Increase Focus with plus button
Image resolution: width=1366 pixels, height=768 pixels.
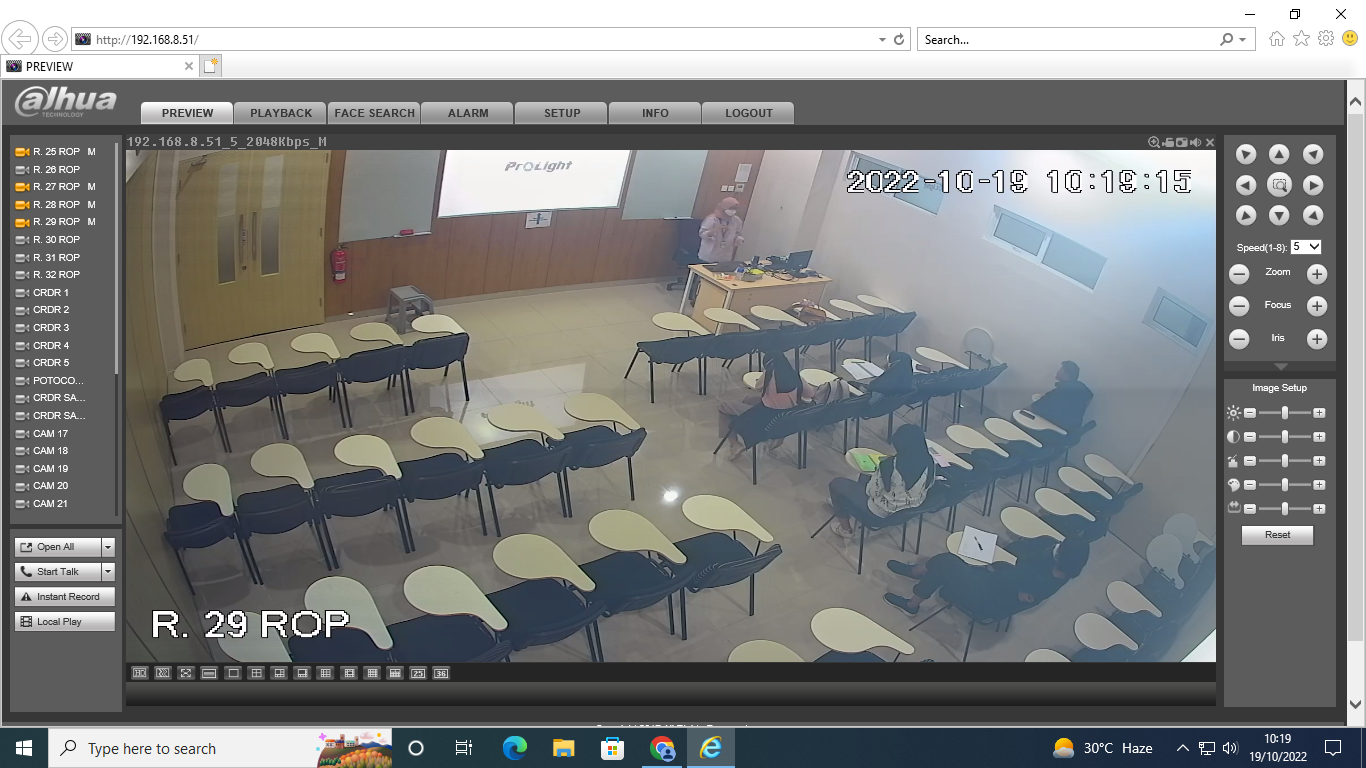point(1317,307)
